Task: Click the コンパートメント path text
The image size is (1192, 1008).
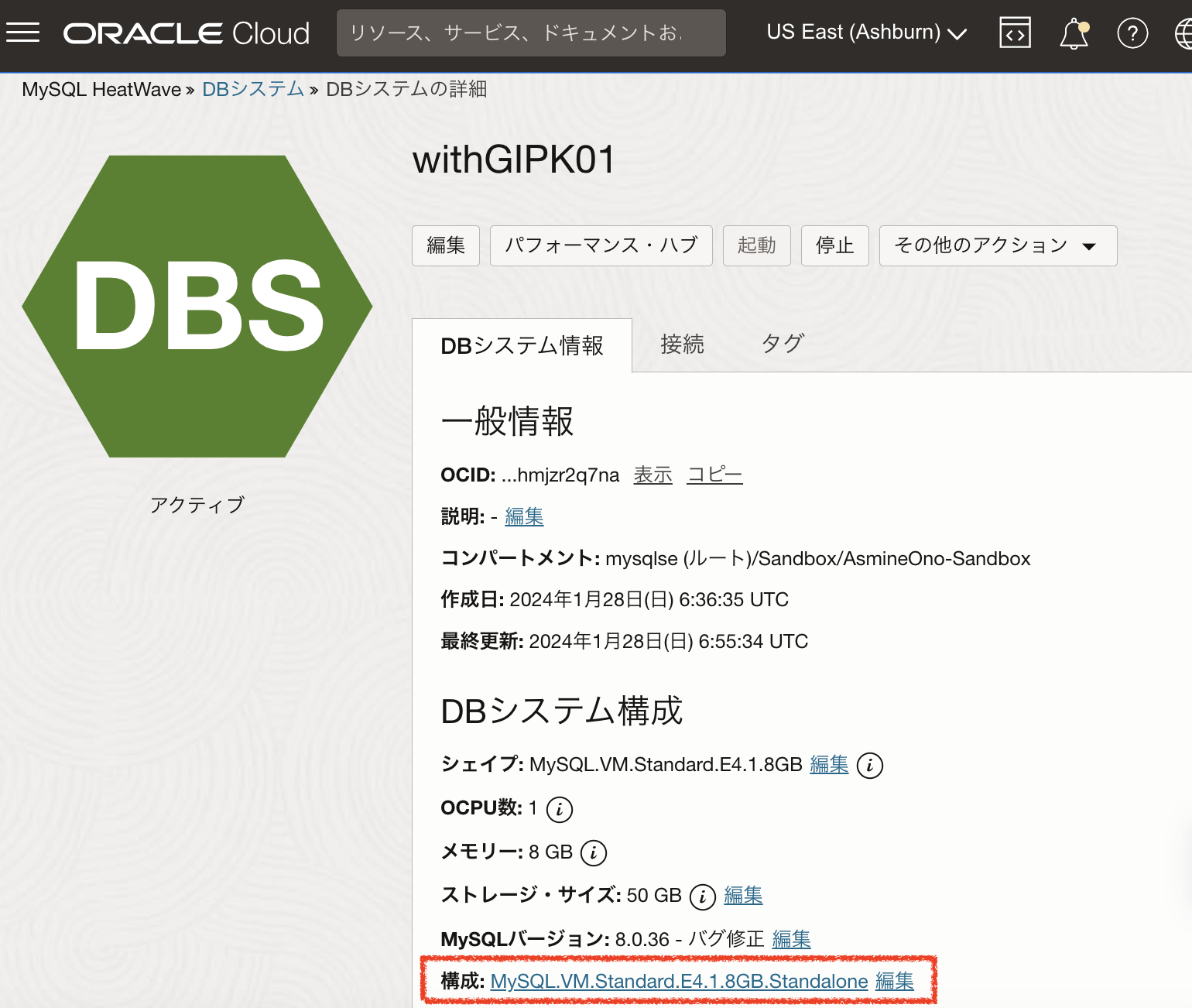Action: pyautogui.click(x=818, y=558)
